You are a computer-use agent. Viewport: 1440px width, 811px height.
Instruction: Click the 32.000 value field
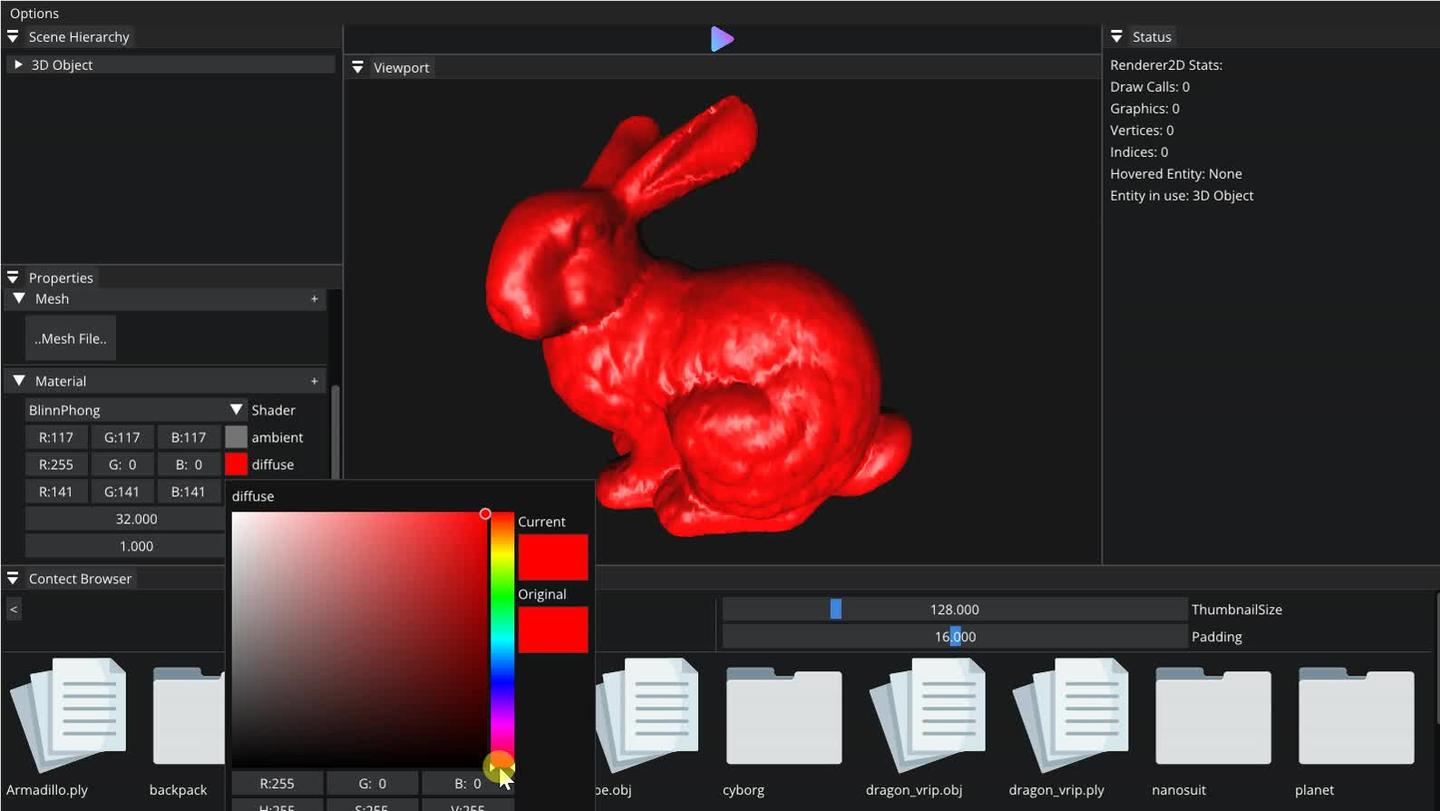pyautogui.click(x=125, y=518)
